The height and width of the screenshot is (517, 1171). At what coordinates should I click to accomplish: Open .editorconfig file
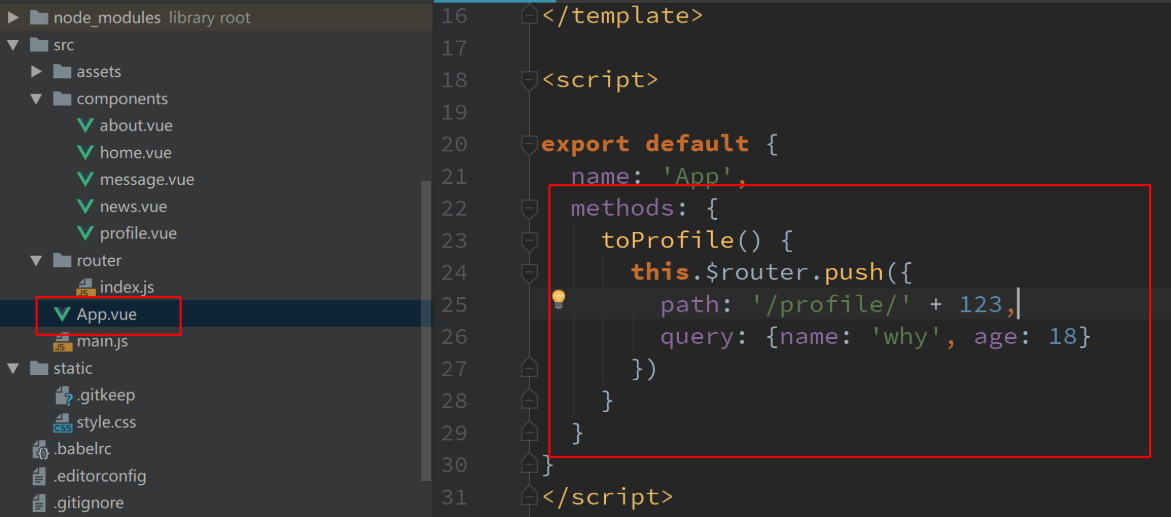coord(99,477)
